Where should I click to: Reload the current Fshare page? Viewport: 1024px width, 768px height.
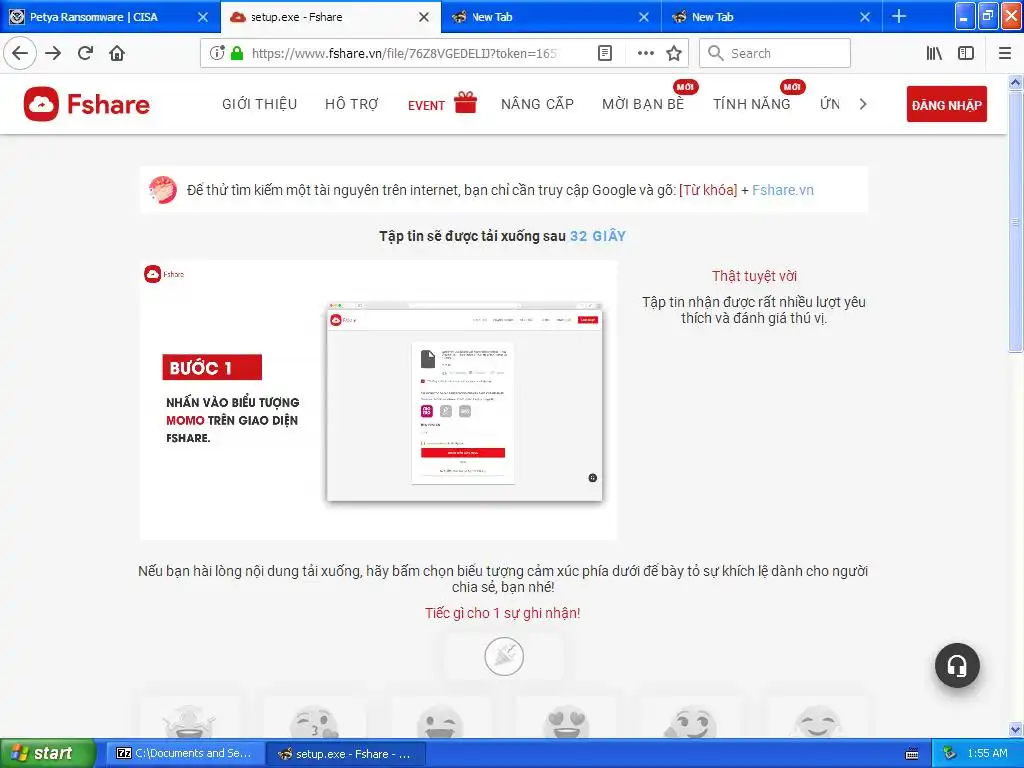click(x=85, y=53)
